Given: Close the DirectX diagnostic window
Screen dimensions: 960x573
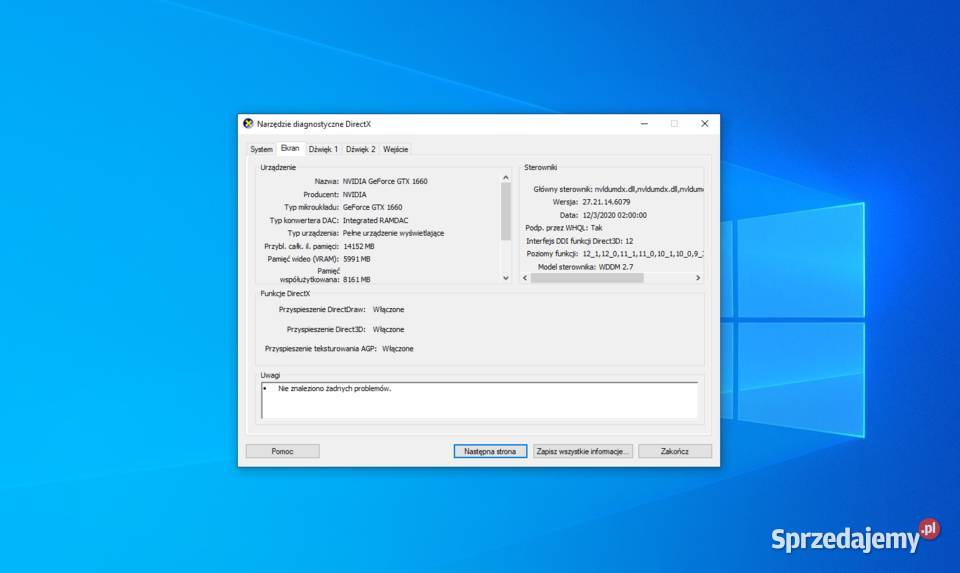Looking at the screenshot, I should (x=705, y=124).
